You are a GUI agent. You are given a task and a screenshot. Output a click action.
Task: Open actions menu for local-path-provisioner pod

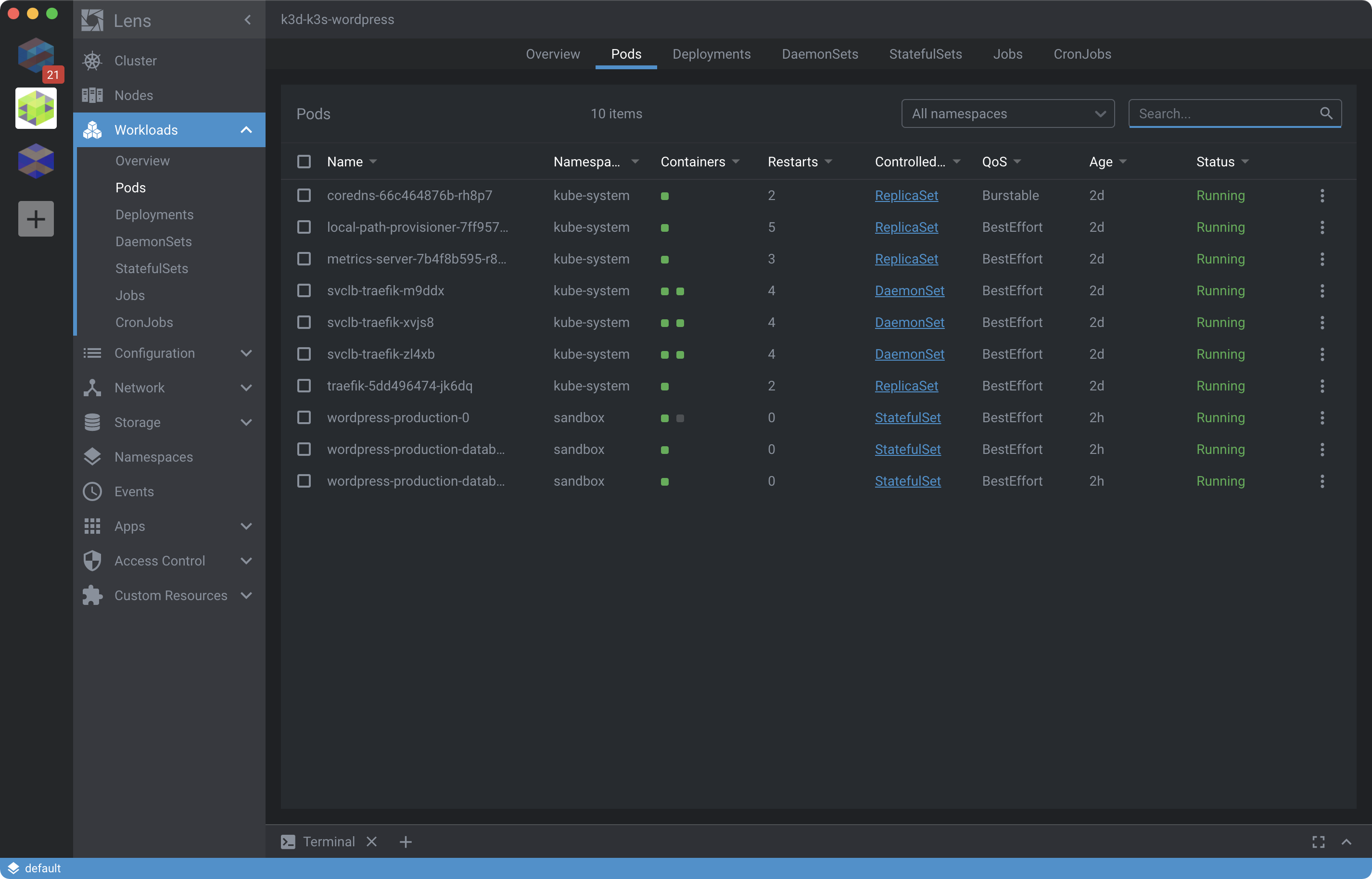click(x=1322, y=227)
